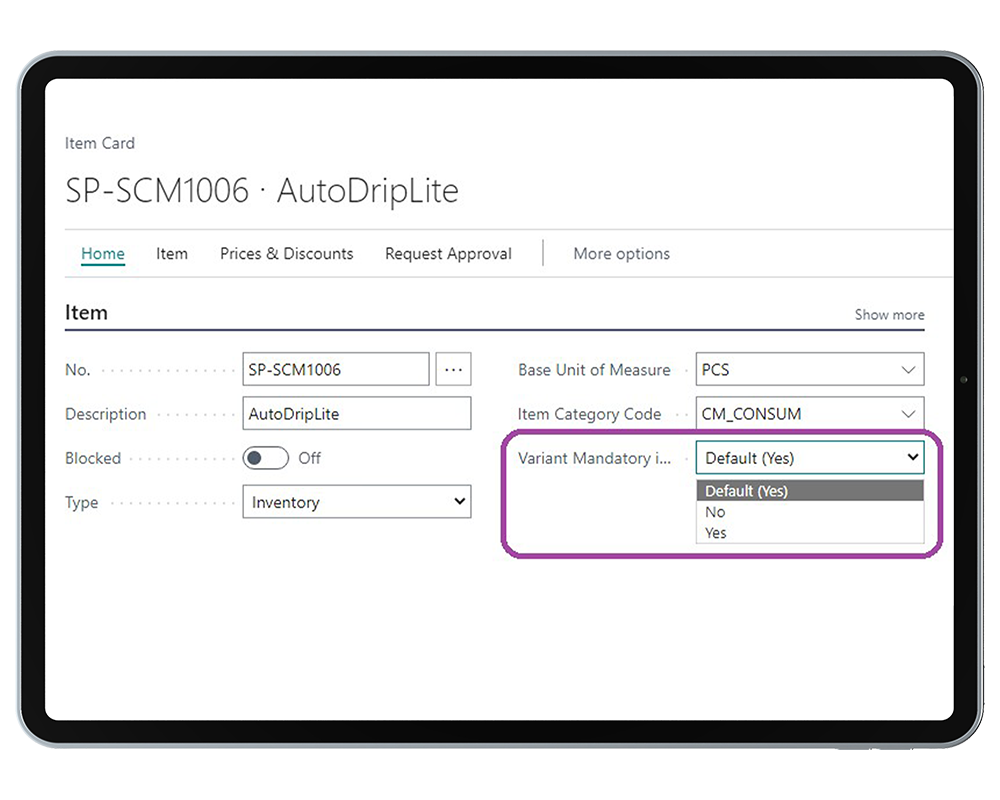Image resolution: width=1000 pixels, height=800 pixels.
Task: Choose Yes in the Variant Mandatory list
Action: [716, 533]
